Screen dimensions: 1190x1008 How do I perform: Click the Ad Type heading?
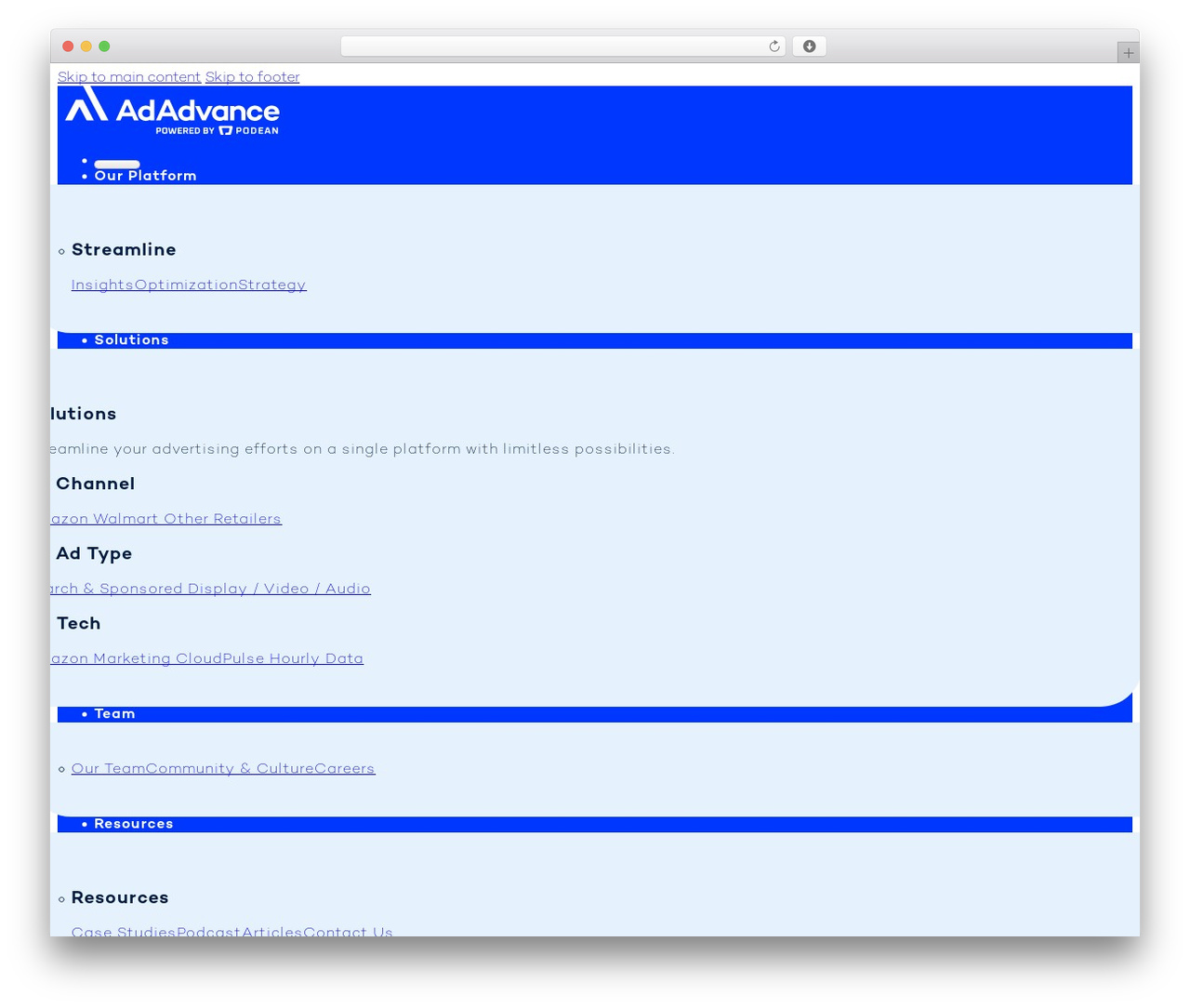(x=94, y=553)
